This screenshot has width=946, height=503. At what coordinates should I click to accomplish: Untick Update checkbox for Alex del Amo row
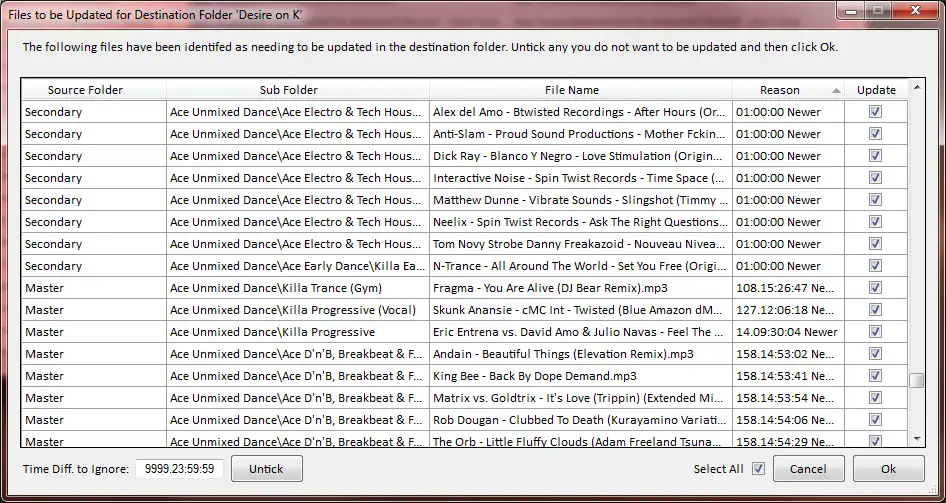[875, 112]
